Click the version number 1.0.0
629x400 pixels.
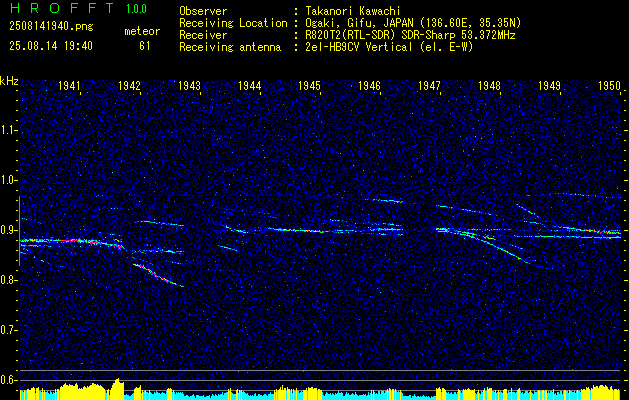136,9
